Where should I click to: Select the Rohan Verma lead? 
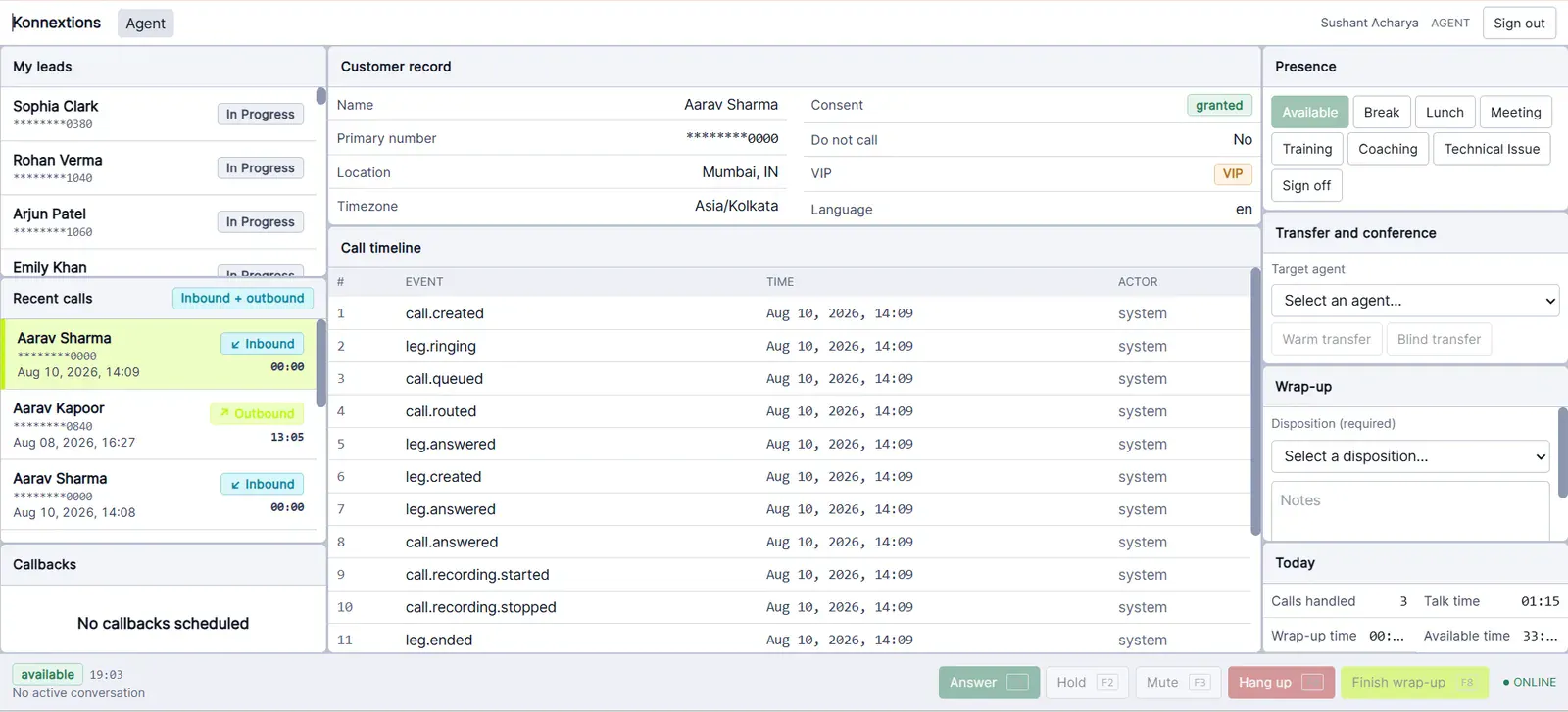pyautogui.click(x=159, y=168)
